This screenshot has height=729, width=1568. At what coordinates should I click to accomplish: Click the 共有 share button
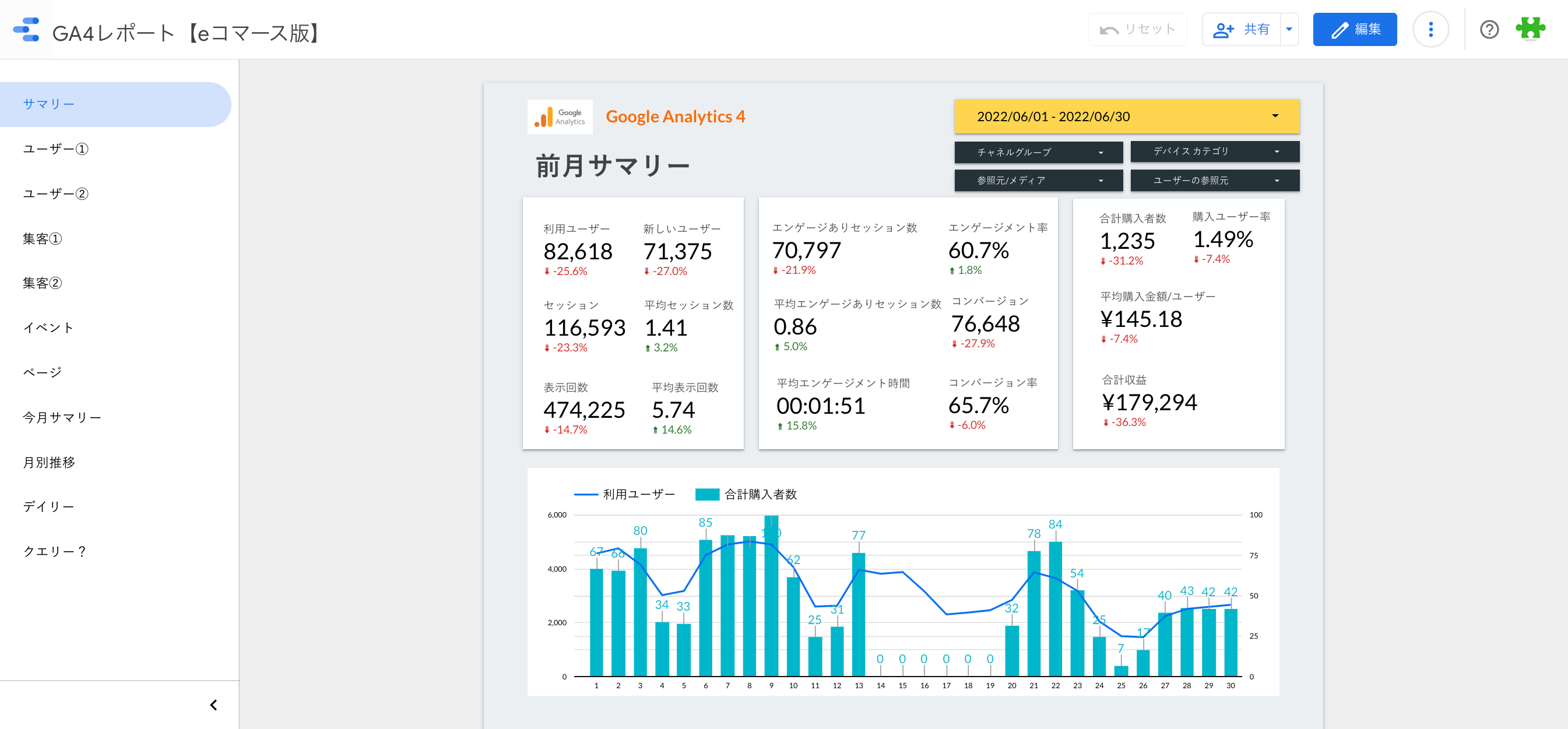[x=1241, y=29]
